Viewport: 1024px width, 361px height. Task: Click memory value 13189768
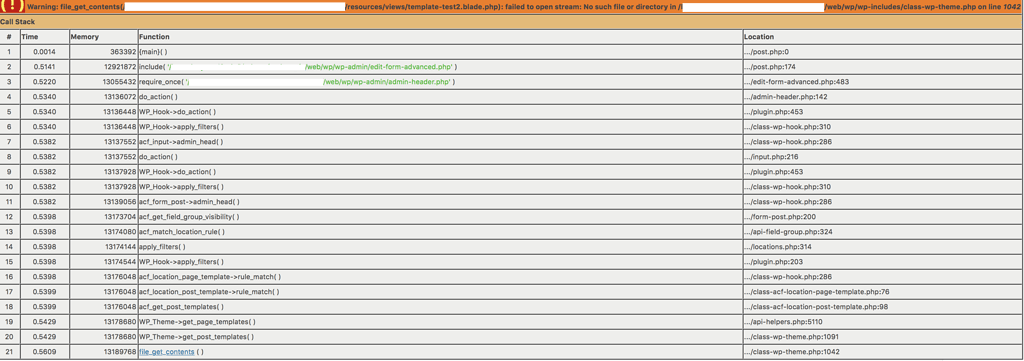tap(119, 352)
